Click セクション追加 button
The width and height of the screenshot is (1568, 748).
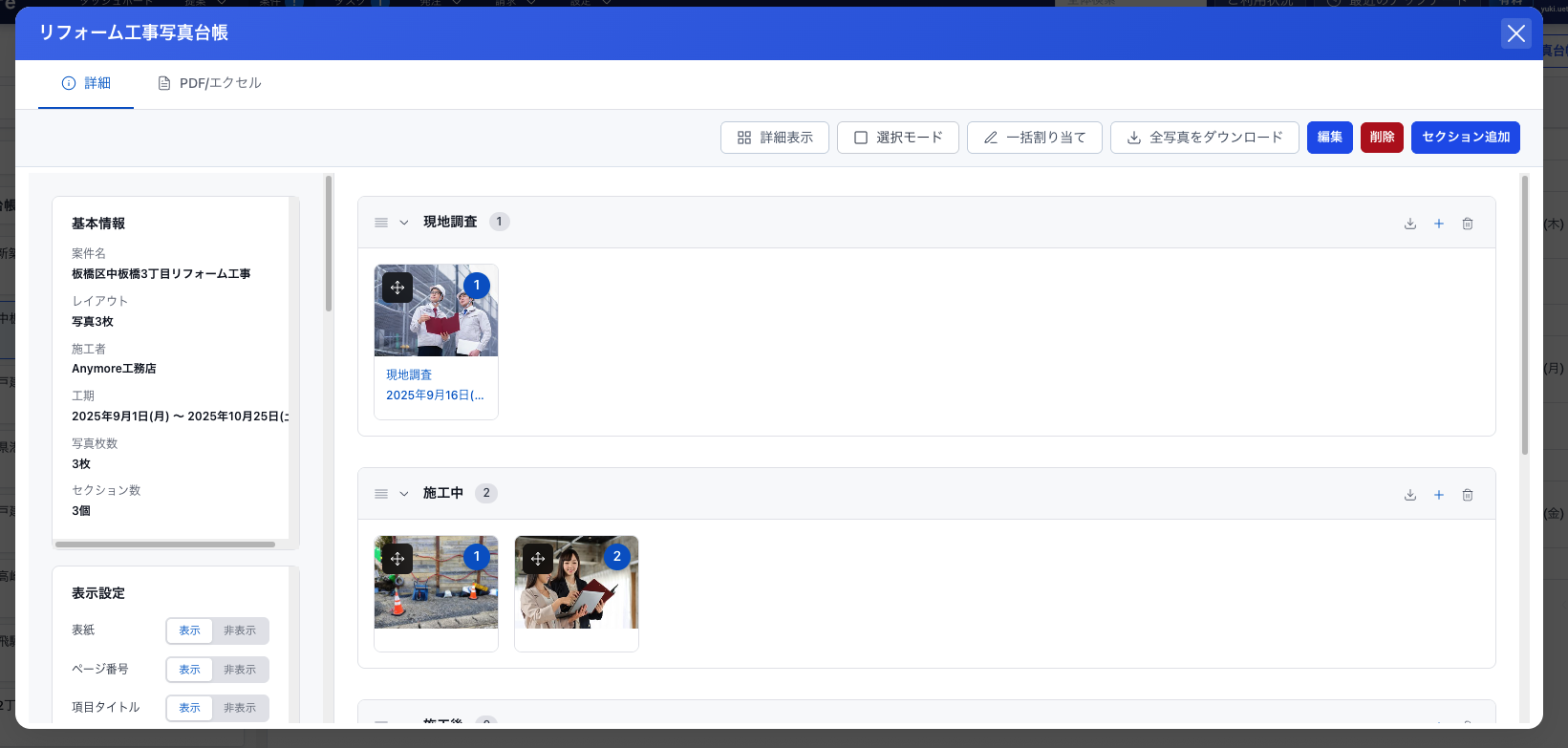pos(1466,138)
